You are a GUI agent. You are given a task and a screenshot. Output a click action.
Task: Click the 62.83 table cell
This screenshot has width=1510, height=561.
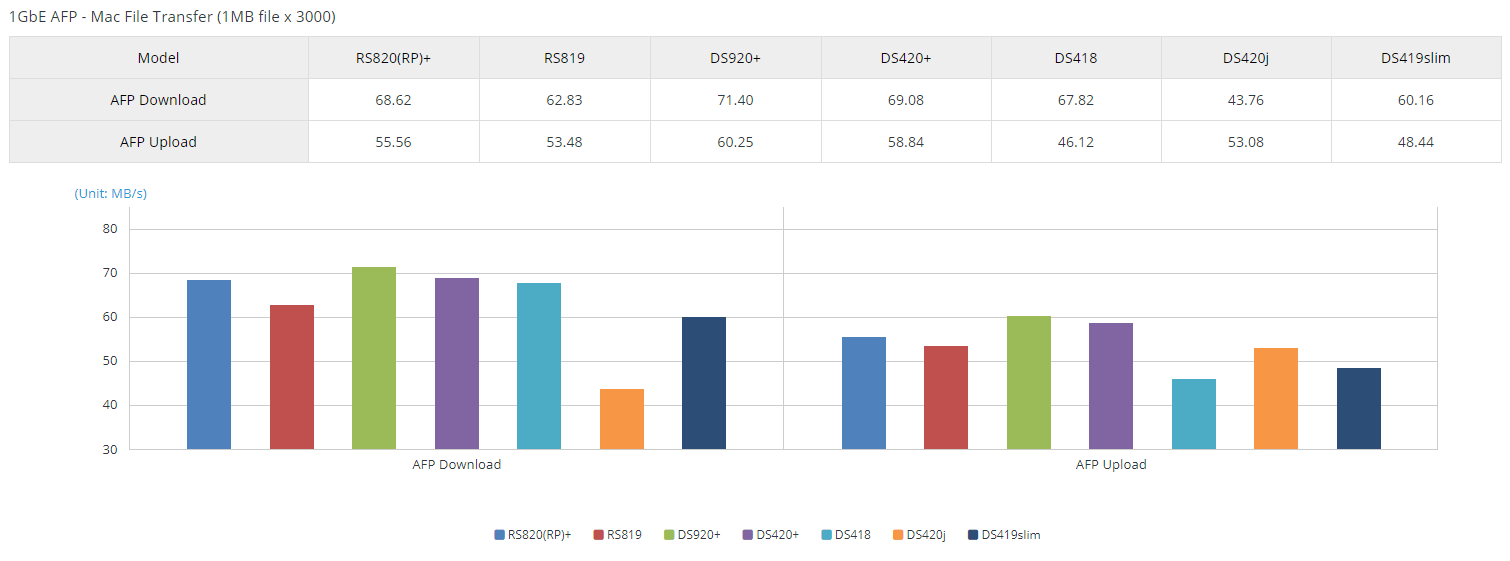tap(565, 100)
